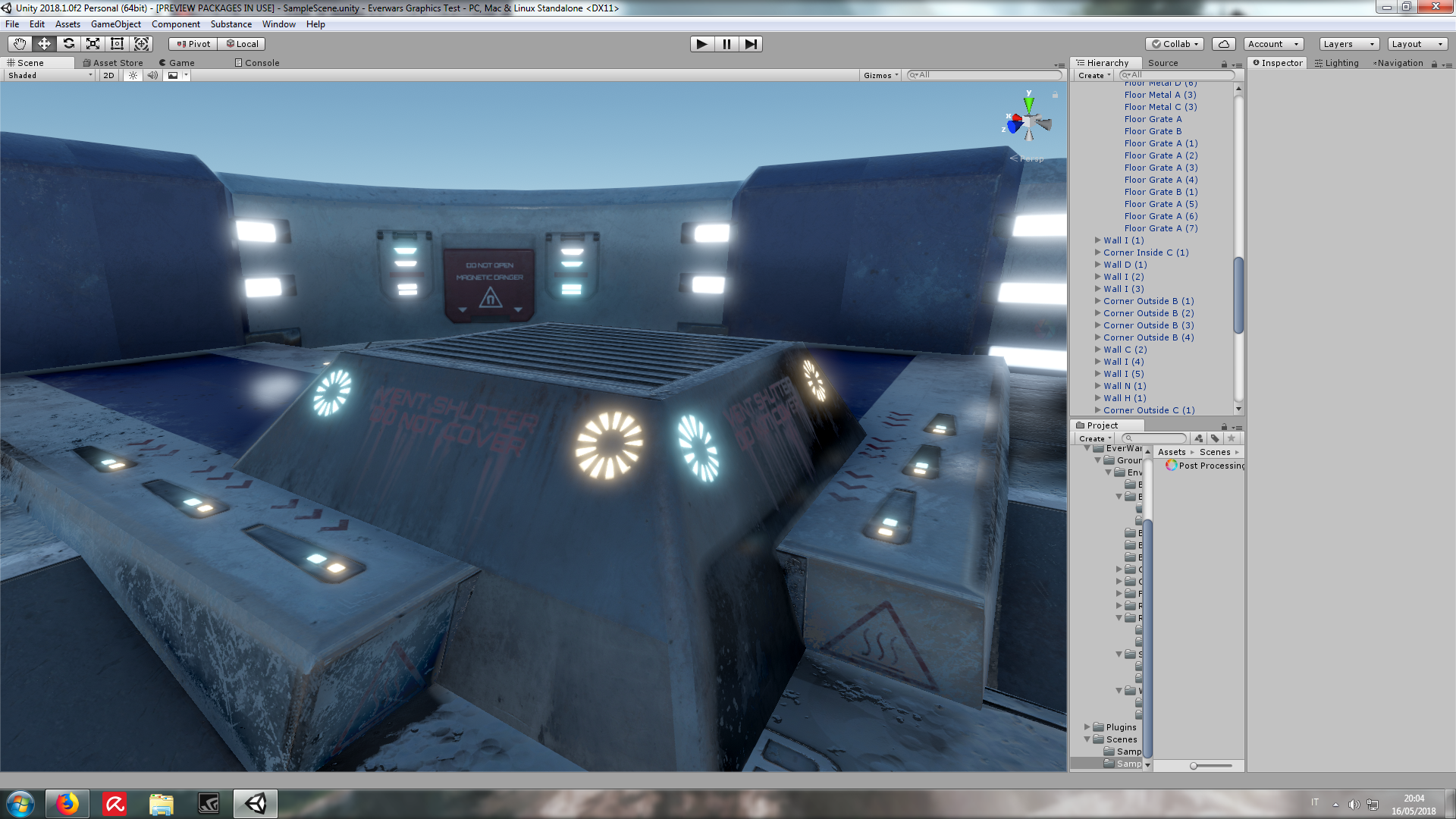Toggle scene audio speaker button
The width and height of the screenshot is (1456, 819).
(x=152, y=75)
